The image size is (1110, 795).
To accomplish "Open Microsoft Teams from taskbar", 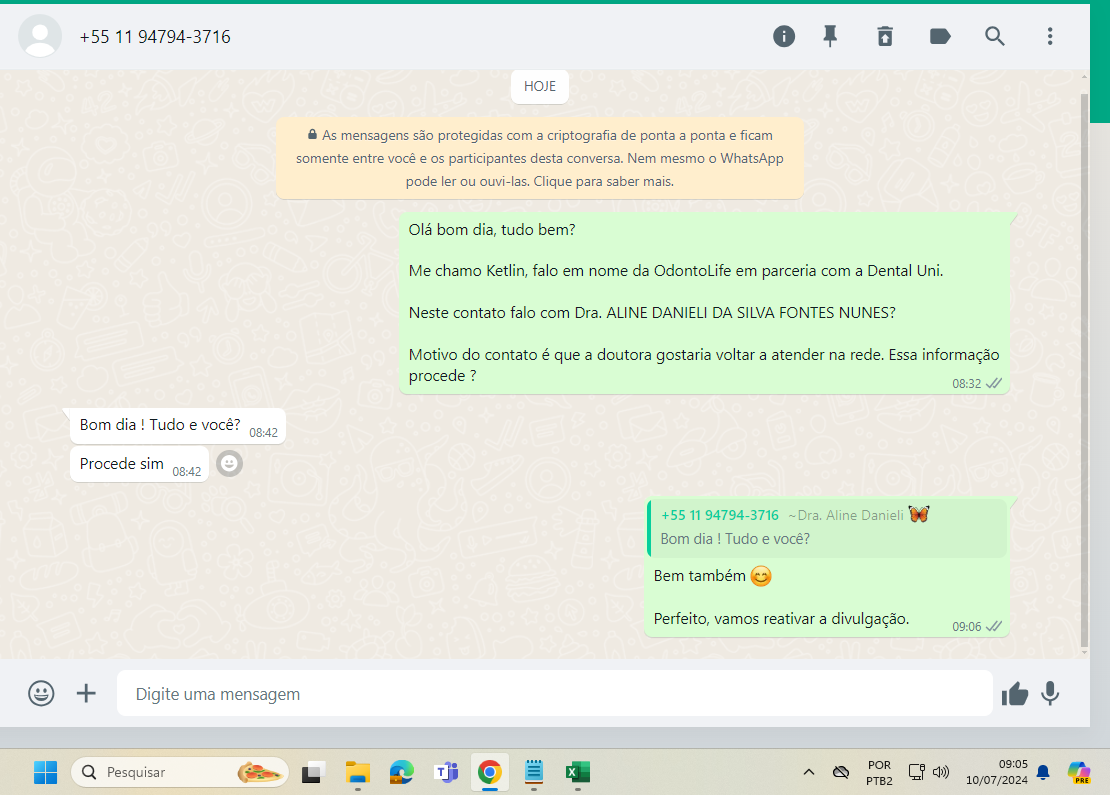I will (x=446, y=772).
